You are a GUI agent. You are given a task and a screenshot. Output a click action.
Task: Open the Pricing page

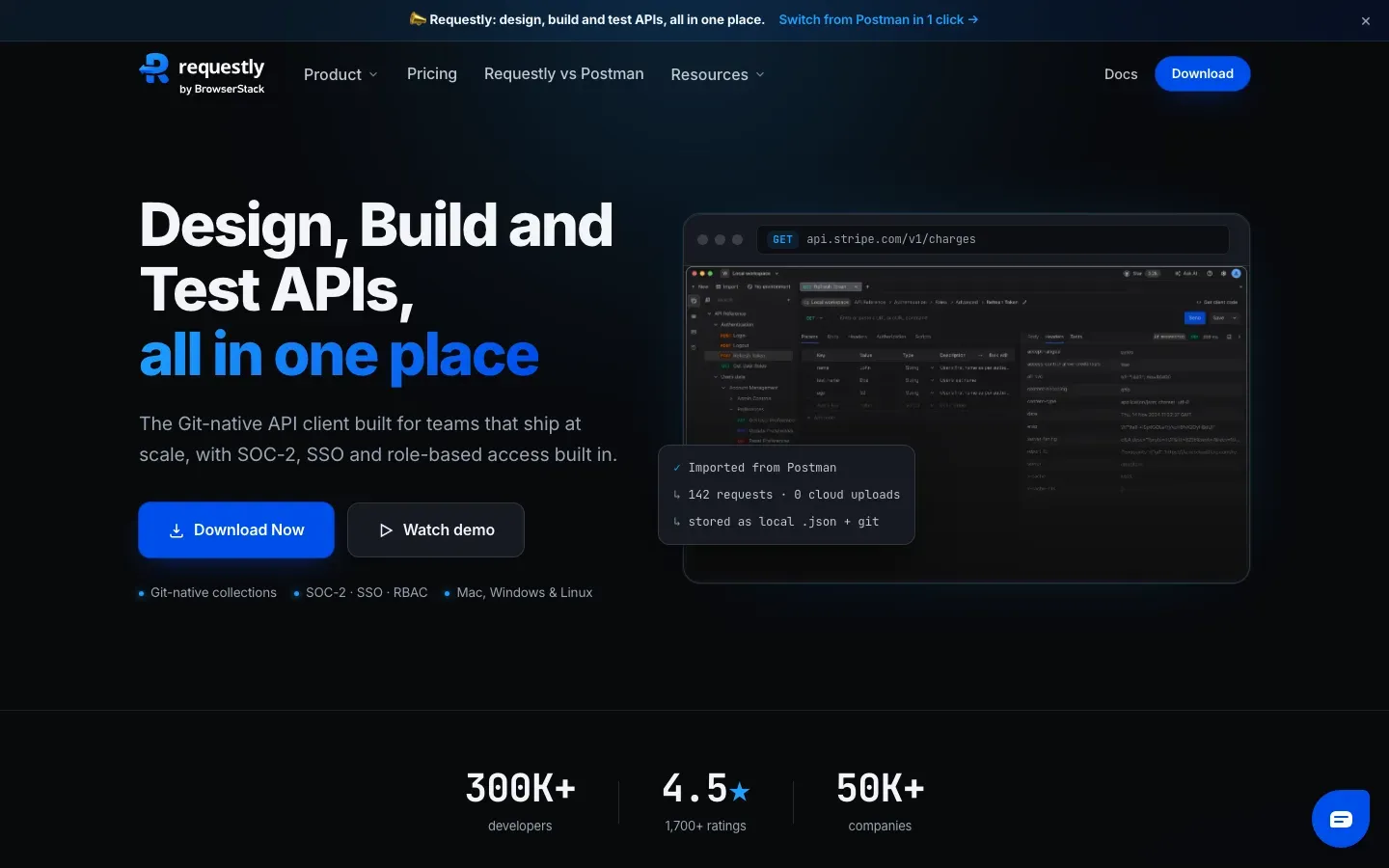point(432,73)
